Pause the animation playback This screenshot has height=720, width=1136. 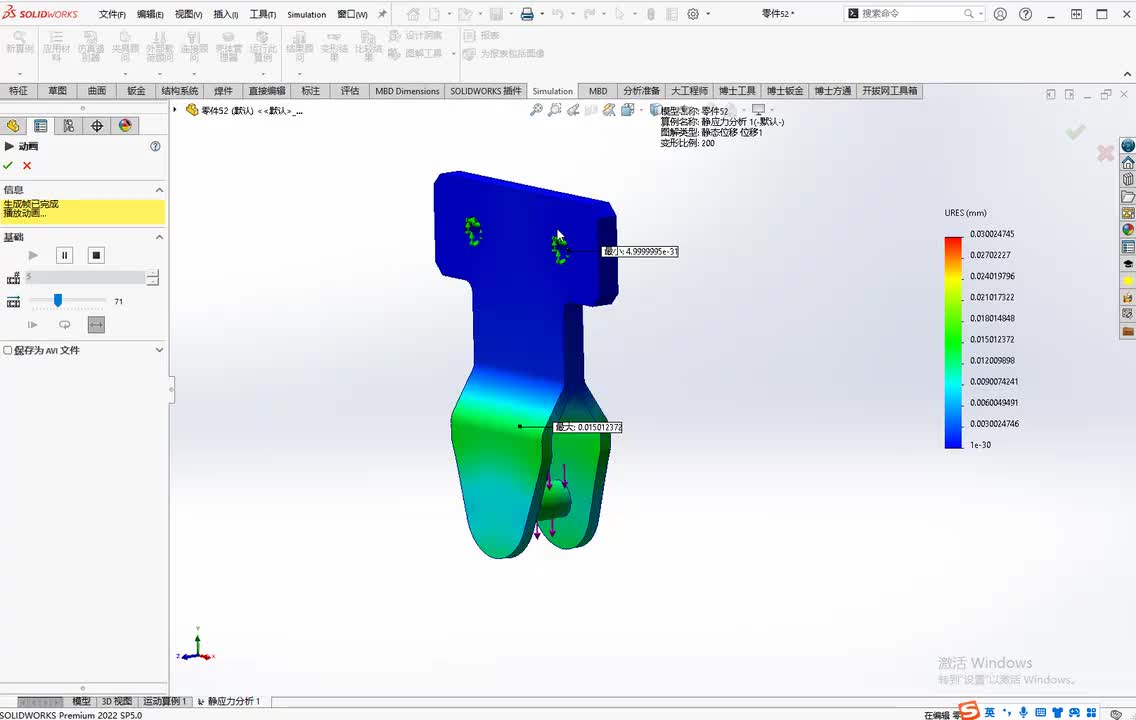[x=64, y=255]
